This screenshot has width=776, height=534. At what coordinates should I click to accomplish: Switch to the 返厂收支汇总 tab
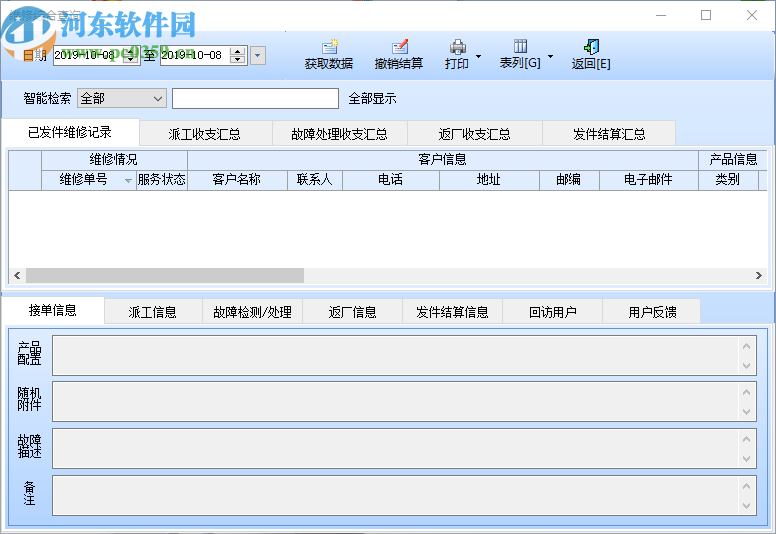pos(475,134)
